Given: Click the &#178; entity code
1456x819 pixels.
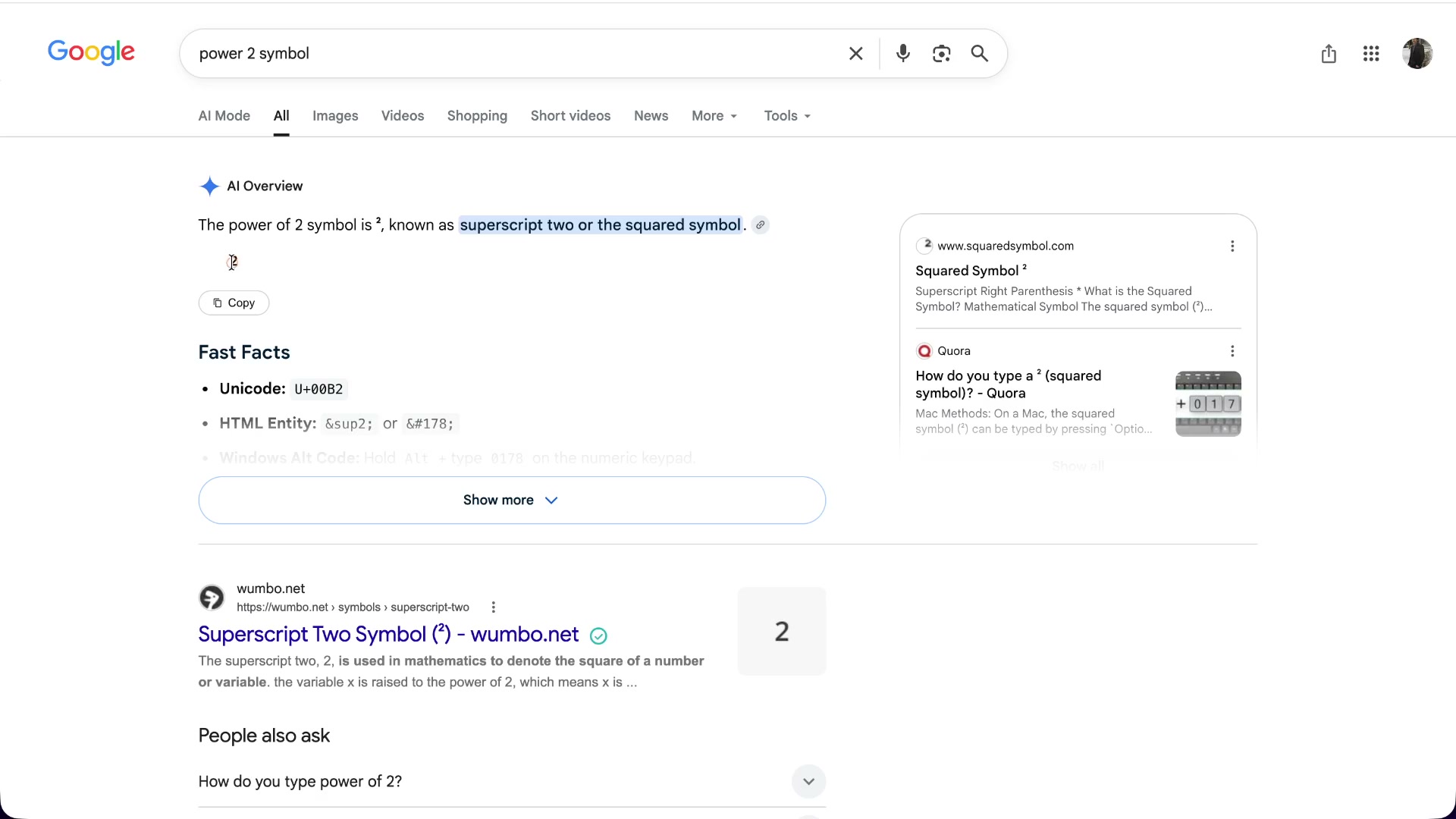Looking at the screenshot, I should pos(430,425).
